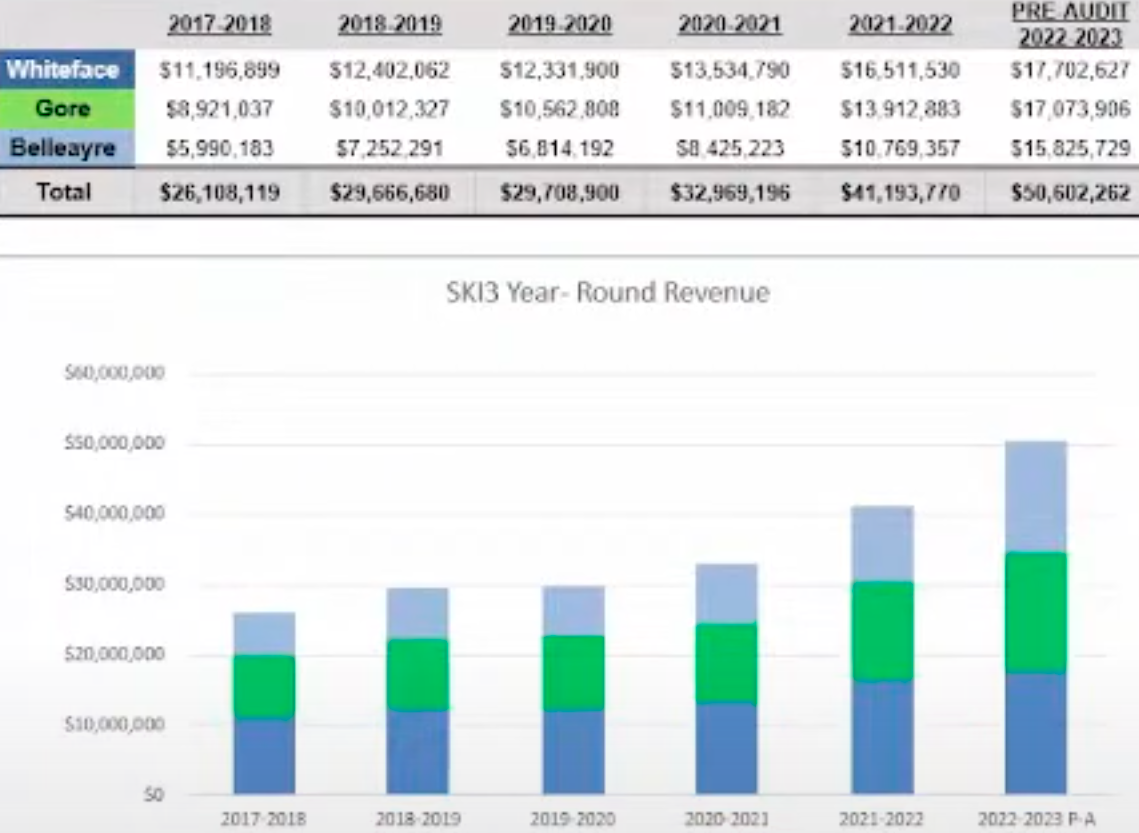Click the SKI3 Year-Round Revenue chart title
The image size is (1139, 833).
(608, 293)
